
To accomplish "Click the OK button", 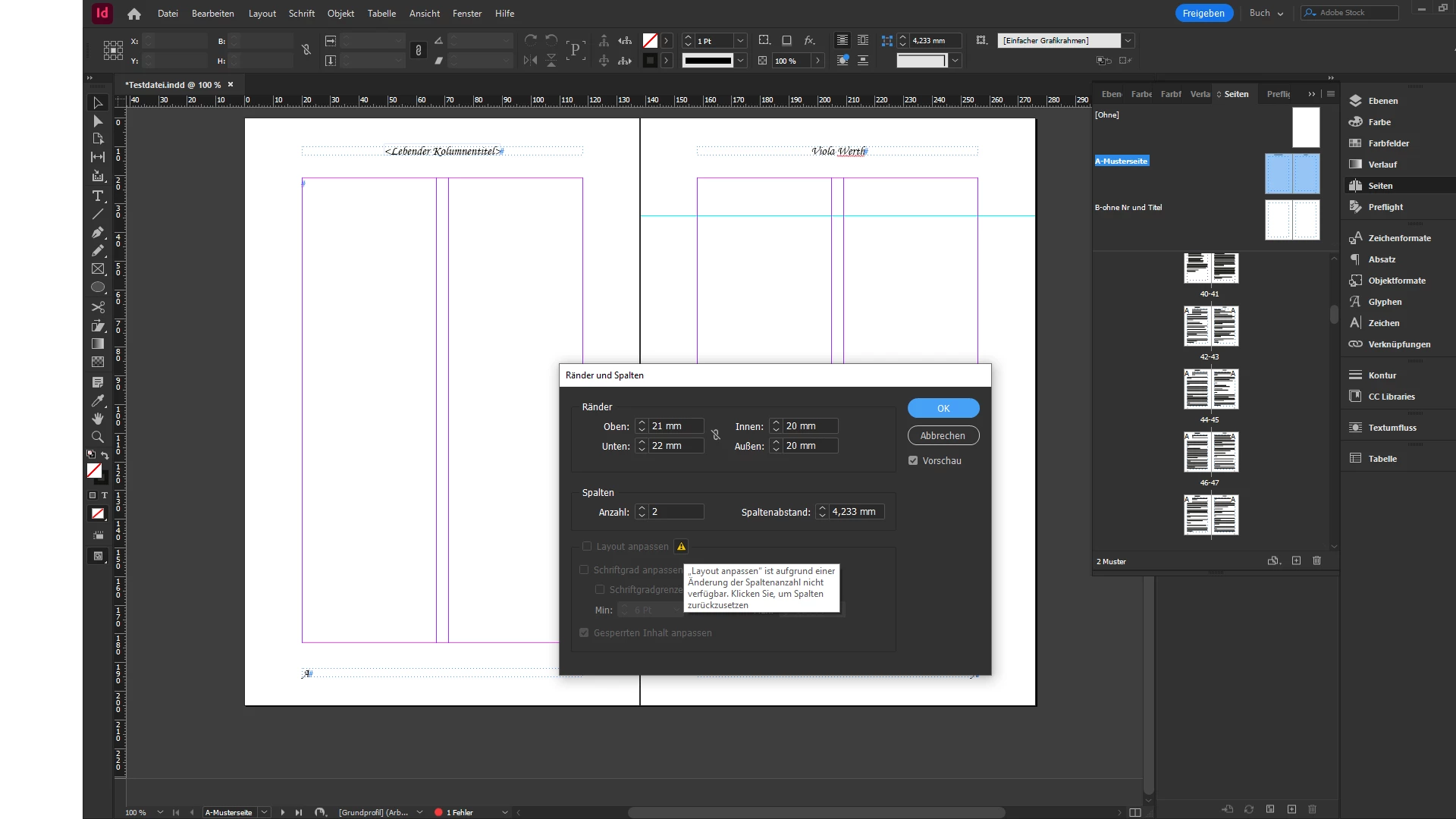I will [943, 408].
